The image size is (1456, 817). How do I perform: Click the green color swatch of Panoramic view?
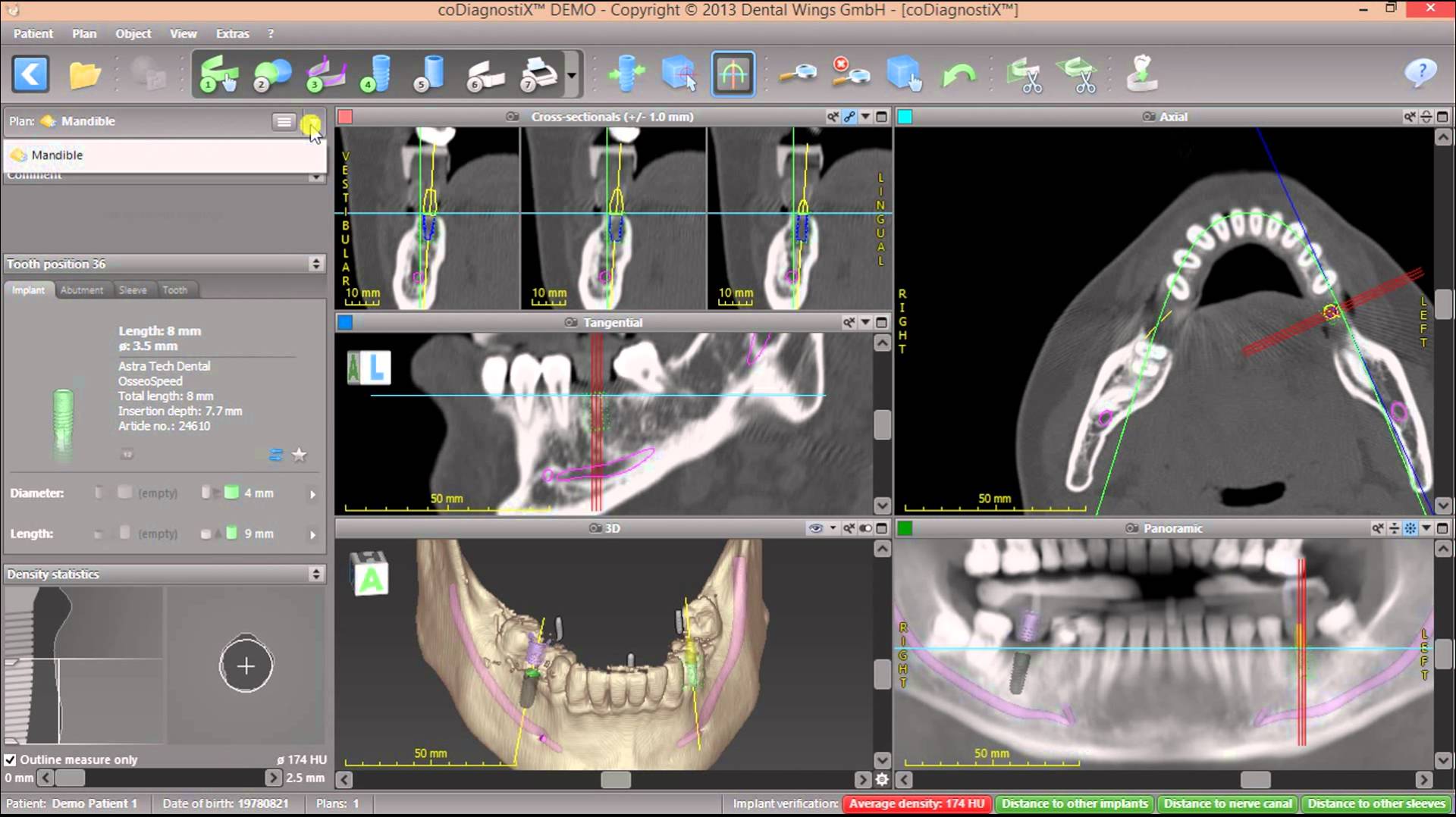tap(905, 528)
